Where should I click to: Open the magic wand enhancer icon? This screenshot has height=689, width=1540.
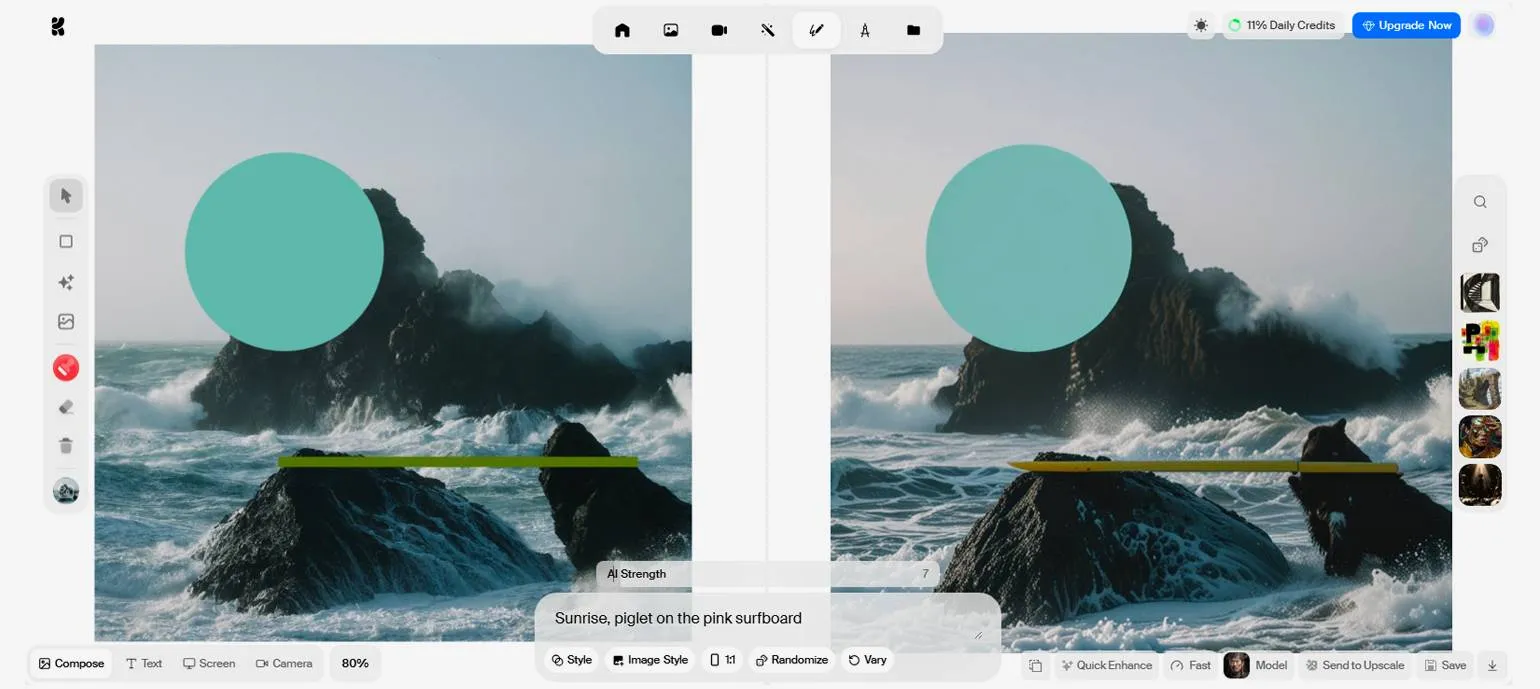(768, 30)
